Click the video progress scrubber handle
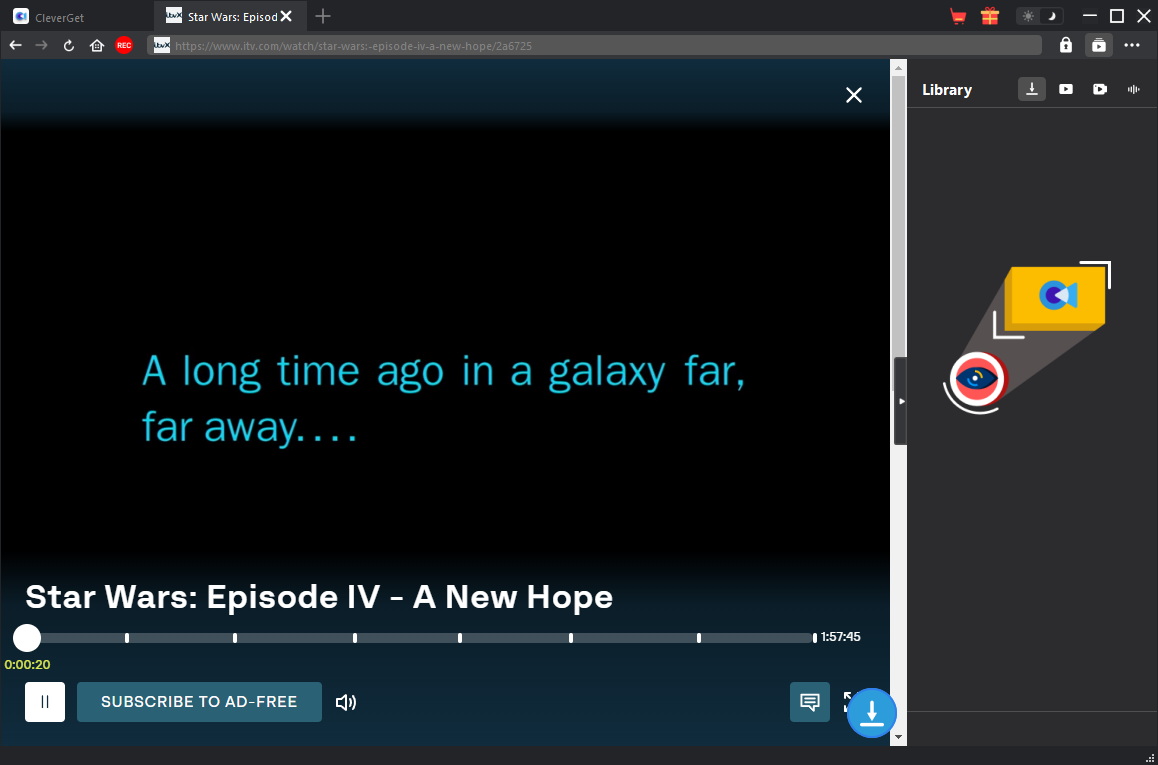Screen dimensions: 1158x765 pyautogui.click(x=27, y=637)
